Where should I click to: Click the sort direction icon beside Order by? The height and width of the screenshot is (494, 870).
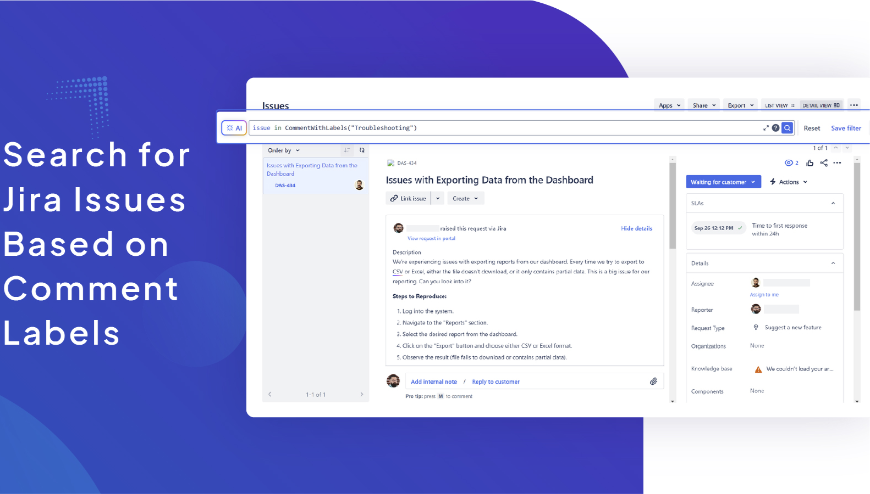[347, 150]
